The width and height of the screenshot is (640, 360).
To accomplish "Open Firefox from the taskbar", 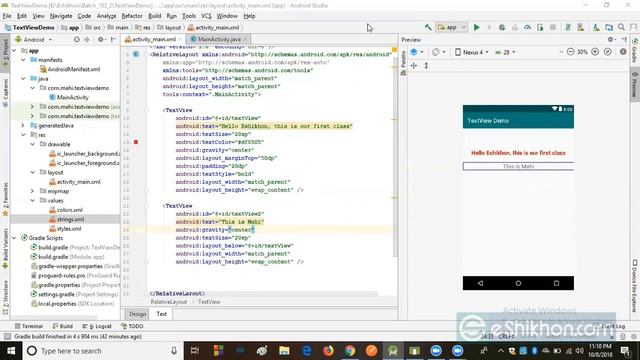I will coord(328,351).
